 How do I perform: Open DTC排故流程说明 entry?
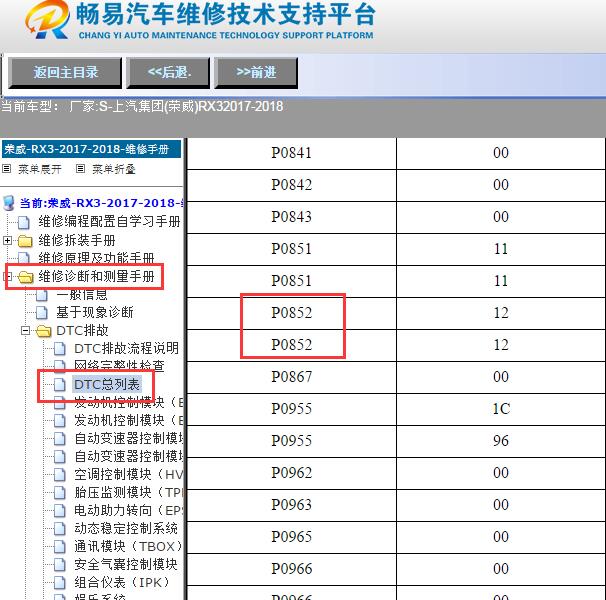(x=126, y=348)
